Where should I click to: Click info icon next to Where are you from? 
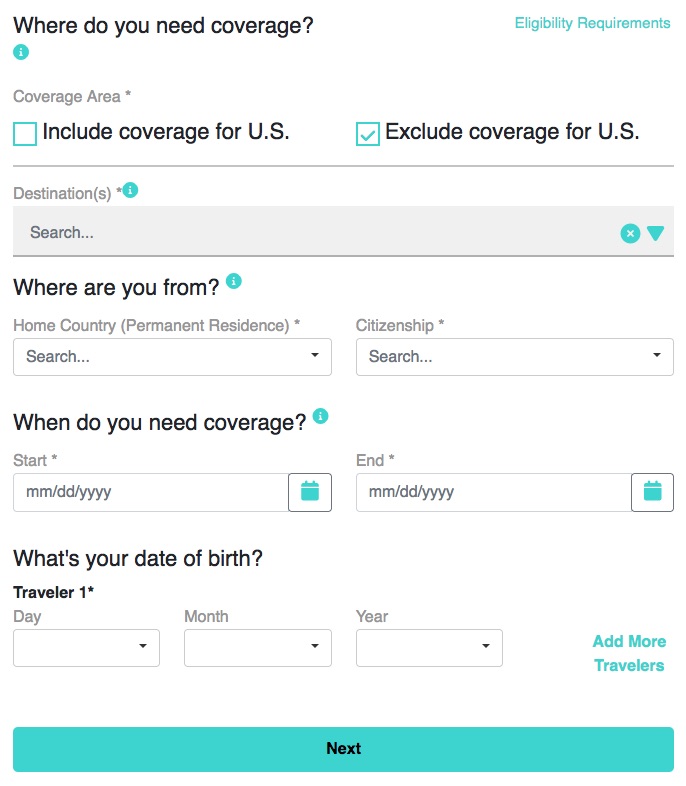click(x=234, y=281)
